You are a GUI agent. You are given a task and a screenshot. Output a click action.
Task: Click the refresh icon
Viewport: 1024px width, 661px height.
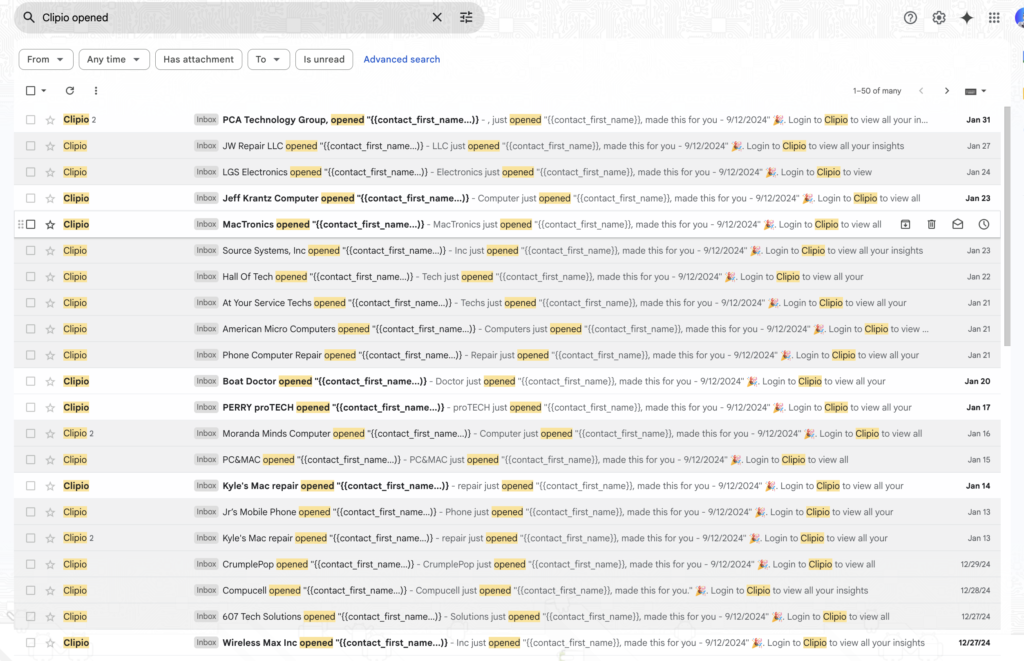(x=70, y=91)
